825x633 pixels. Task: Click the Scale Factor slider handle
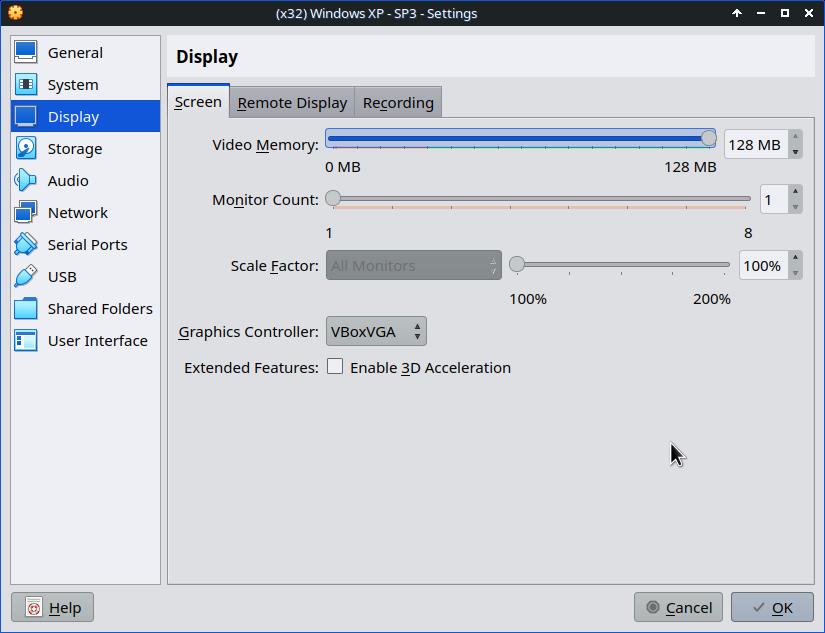(517, 264)
